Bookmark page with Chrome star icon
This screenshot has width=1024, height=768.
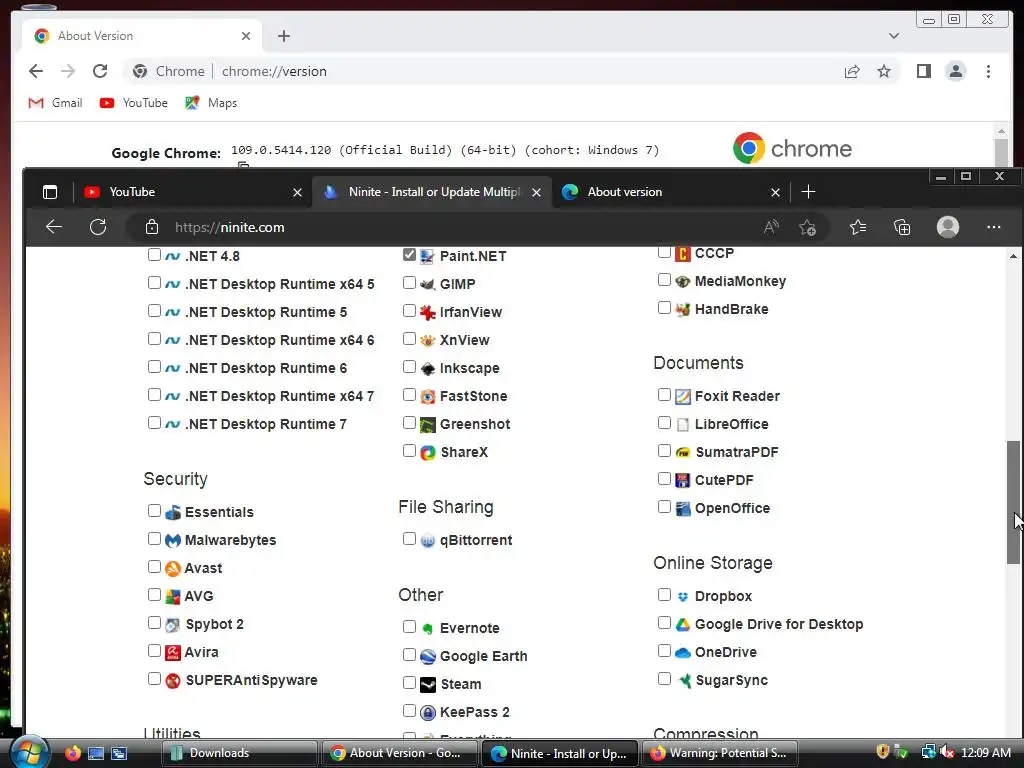pyautogui.click(x=884, y=71)
